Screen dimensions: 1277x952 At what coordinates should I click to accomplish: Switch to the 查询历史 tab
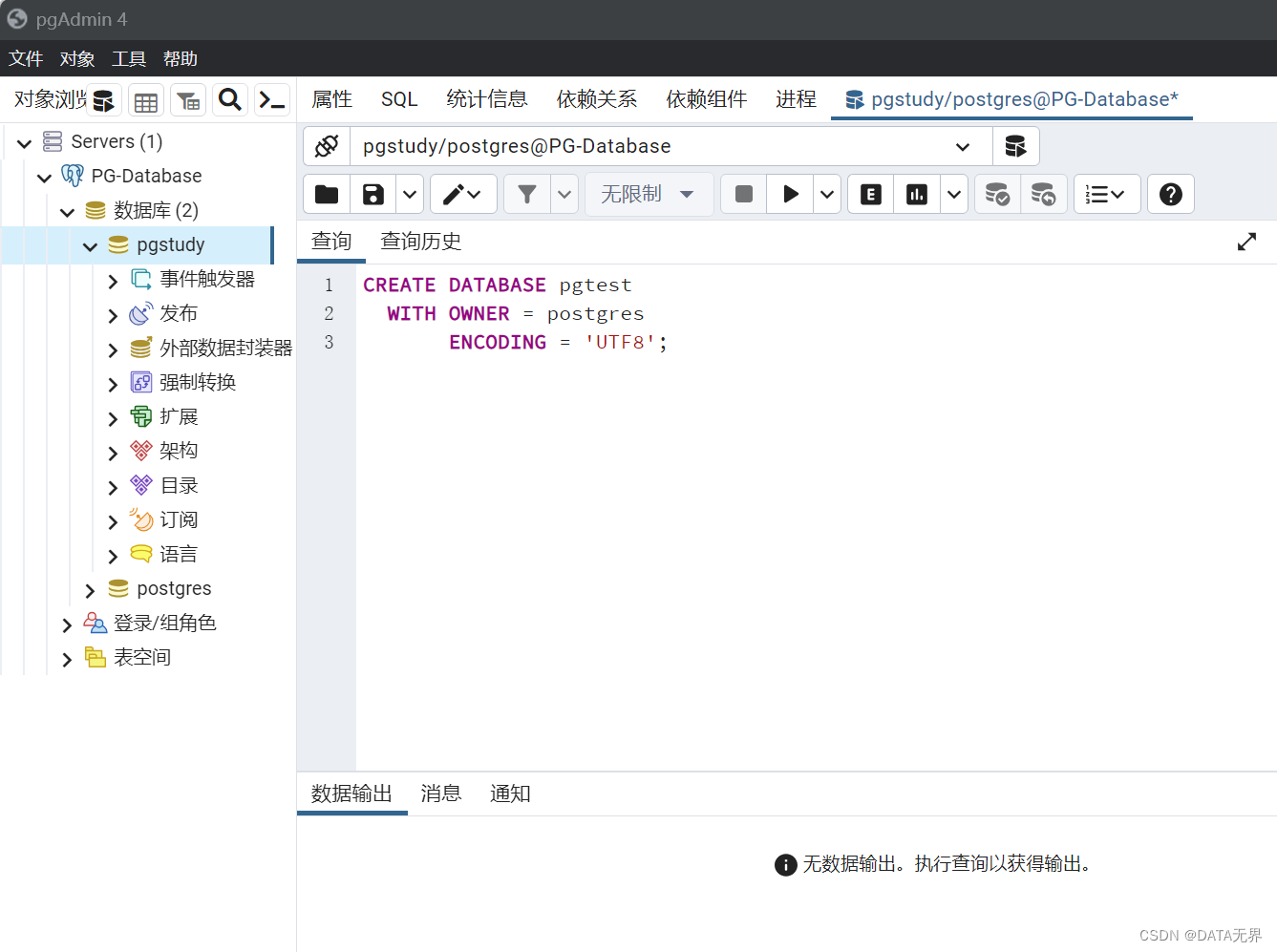pyautogui.click(x=420, y=241)
